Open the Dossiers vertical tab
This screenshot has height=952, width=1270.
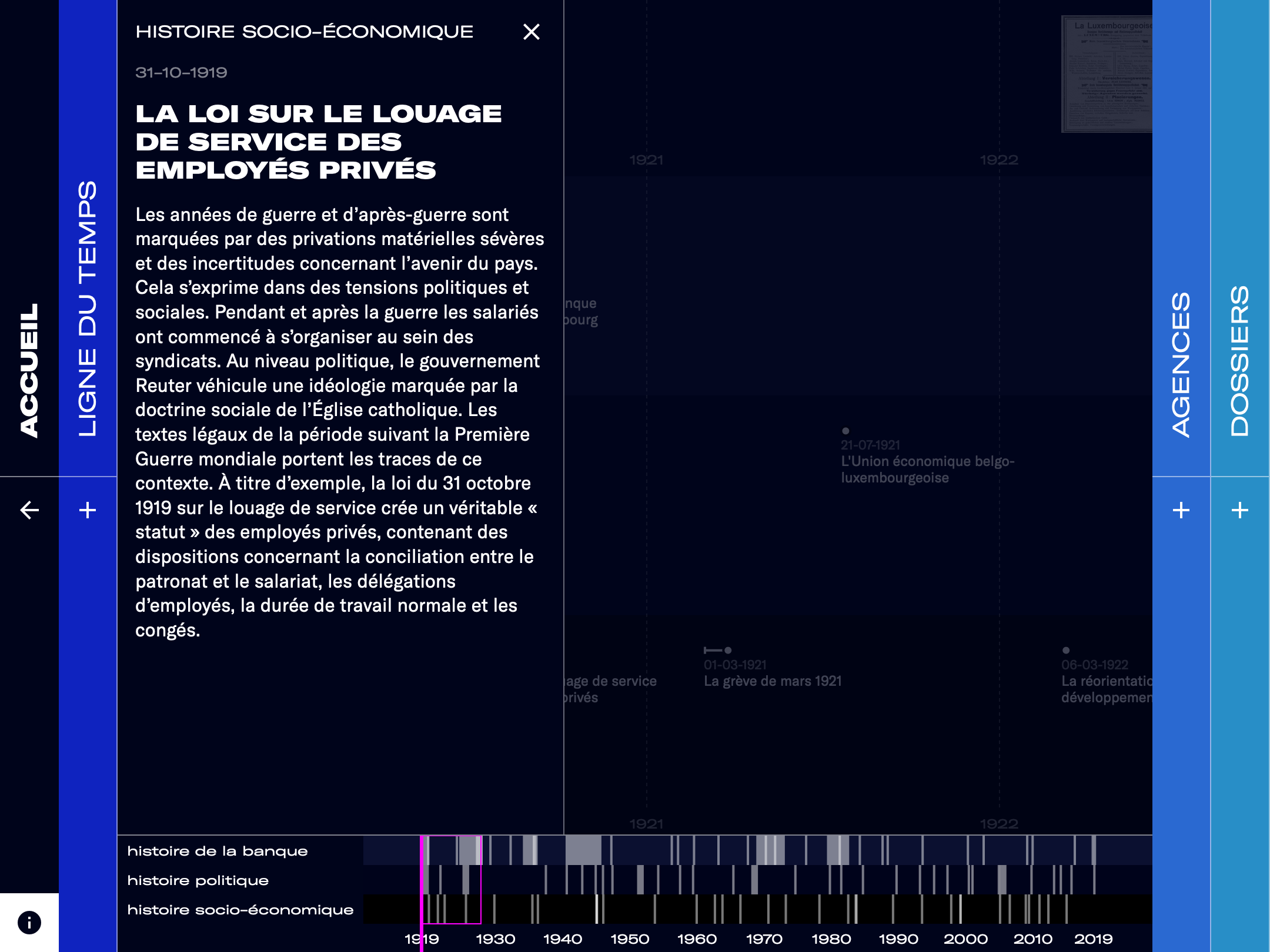1239,361
